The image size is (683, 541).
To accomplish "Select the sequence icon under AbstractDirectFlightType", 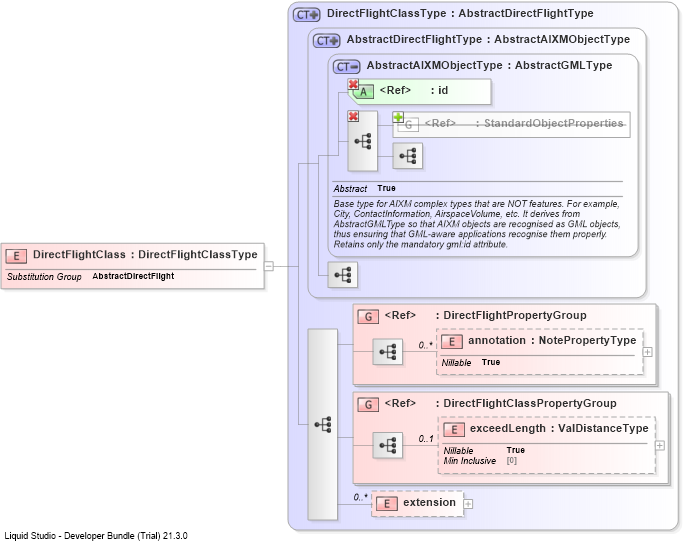I will tap(342, 275).
